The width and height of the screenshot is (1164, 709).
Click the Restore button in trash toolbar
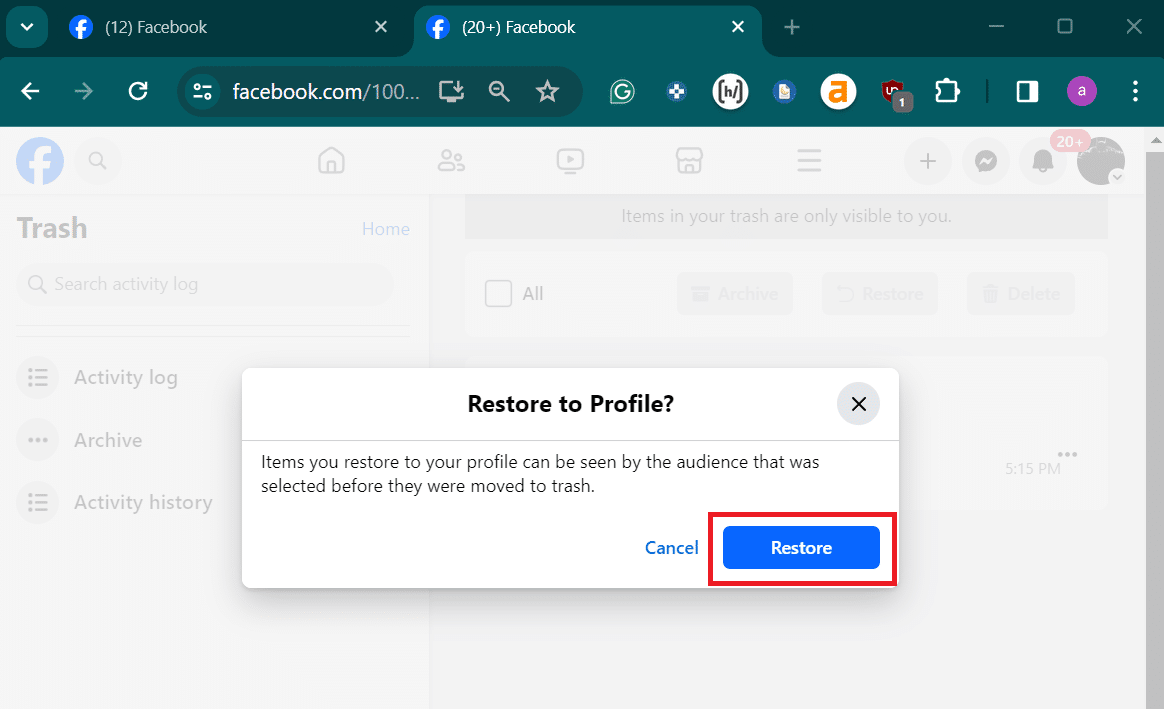coord(880,294)
